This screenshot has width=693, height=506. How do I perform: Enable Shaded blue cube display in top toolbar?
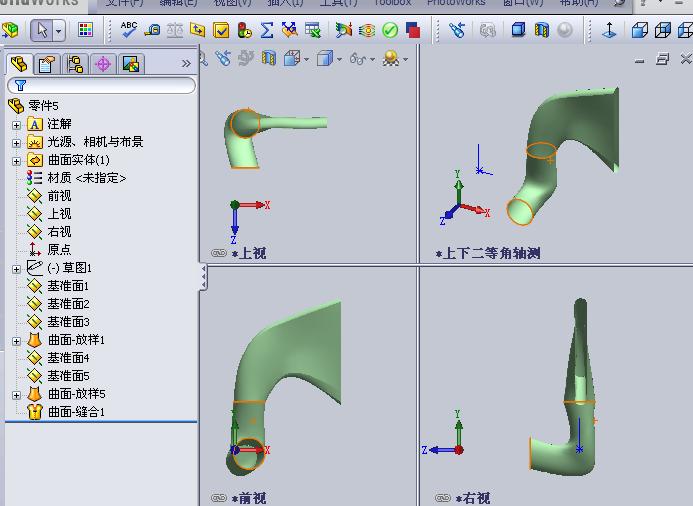point(518,30)
